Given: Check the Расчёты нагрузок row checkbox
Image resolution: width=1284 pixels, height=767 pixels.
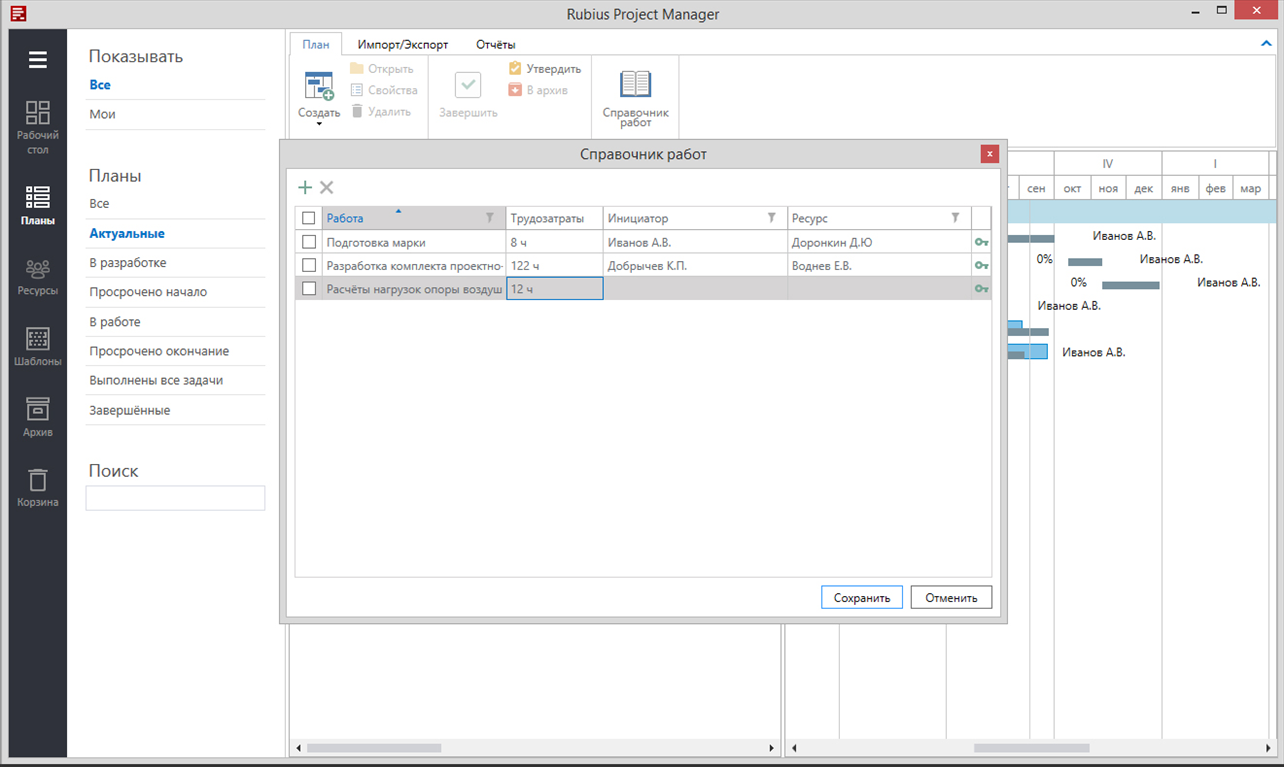Looking at the screenshot, I should point(309,288).
